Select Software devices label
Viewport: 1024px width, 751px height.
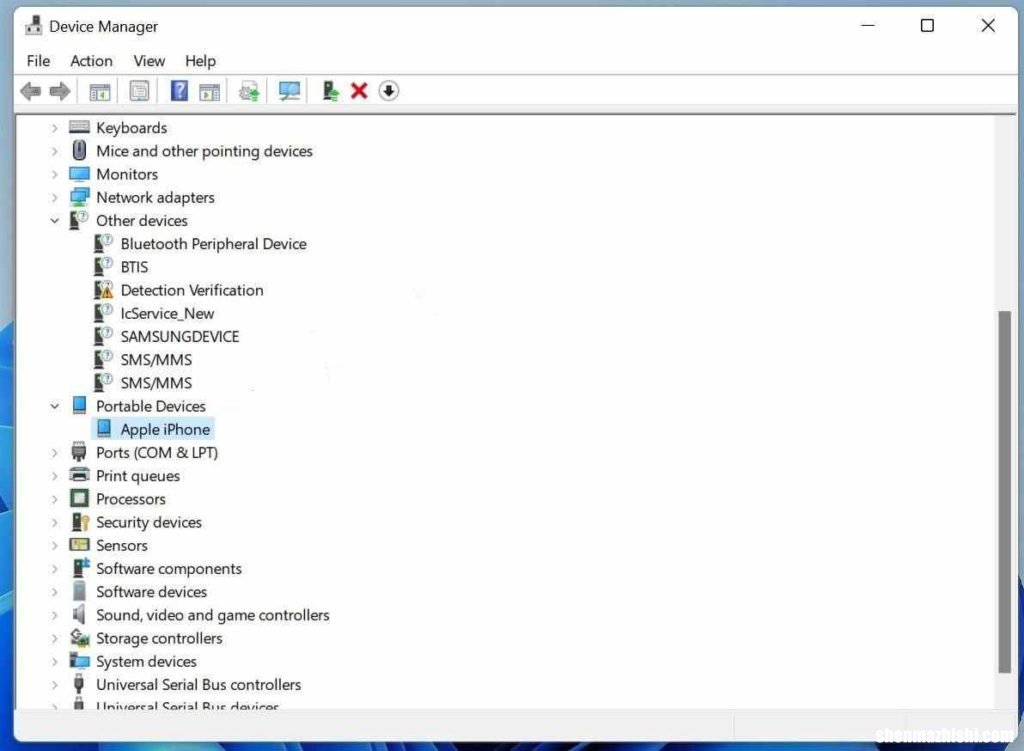point(152,592)
